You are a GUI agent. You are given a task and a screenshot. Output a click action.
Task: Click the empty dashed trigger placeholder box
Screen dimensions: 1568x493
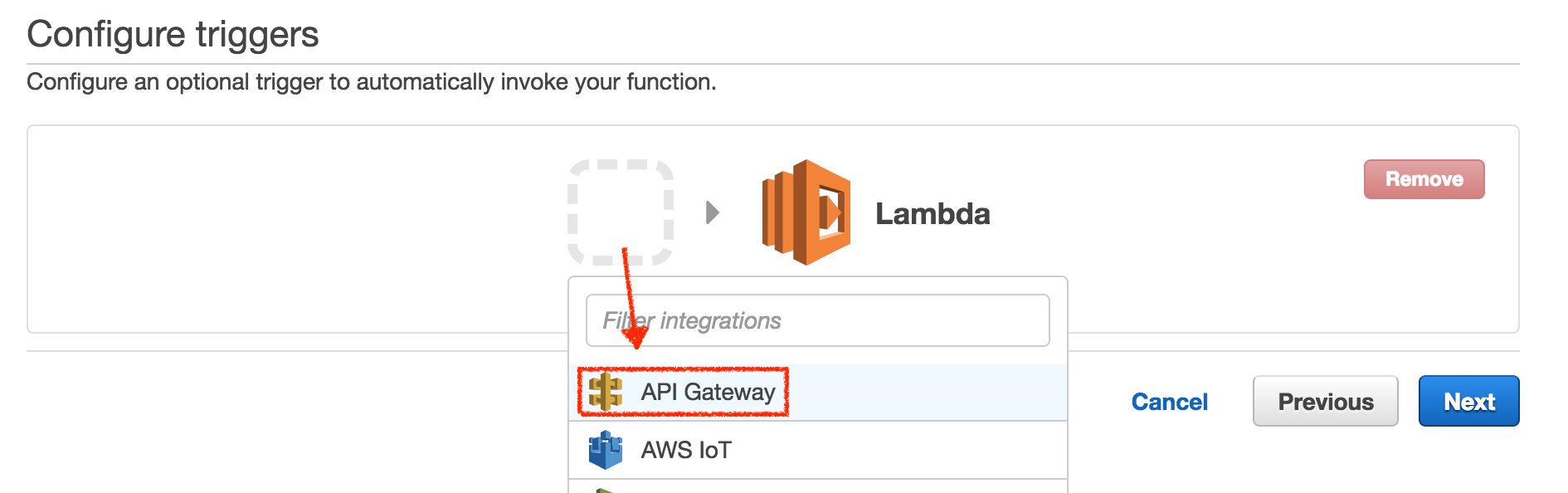(620, 212)
